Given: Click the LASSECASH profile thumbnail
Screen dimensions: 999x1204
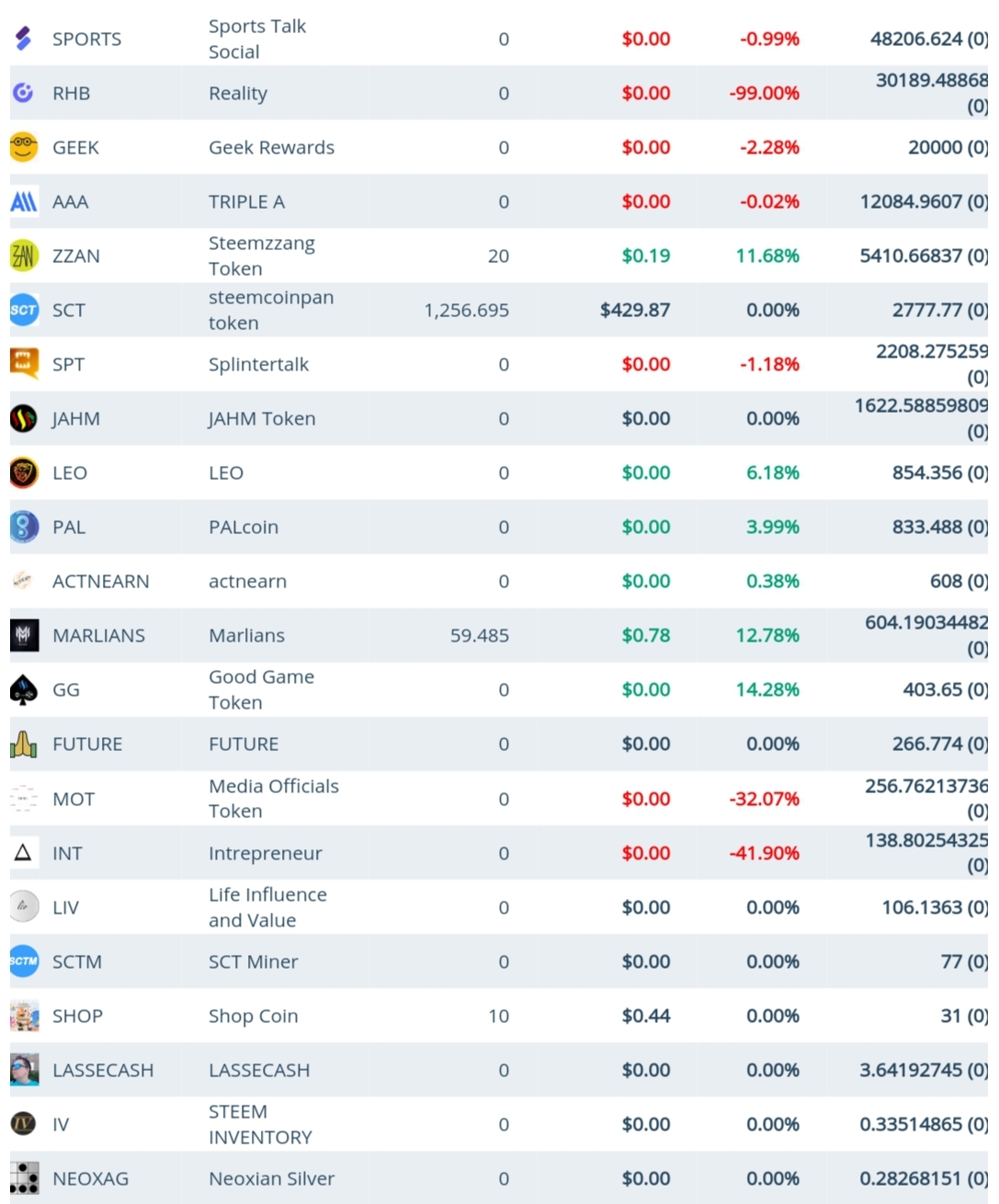Looking at the screenshot, I should (x=24, y=1070).
